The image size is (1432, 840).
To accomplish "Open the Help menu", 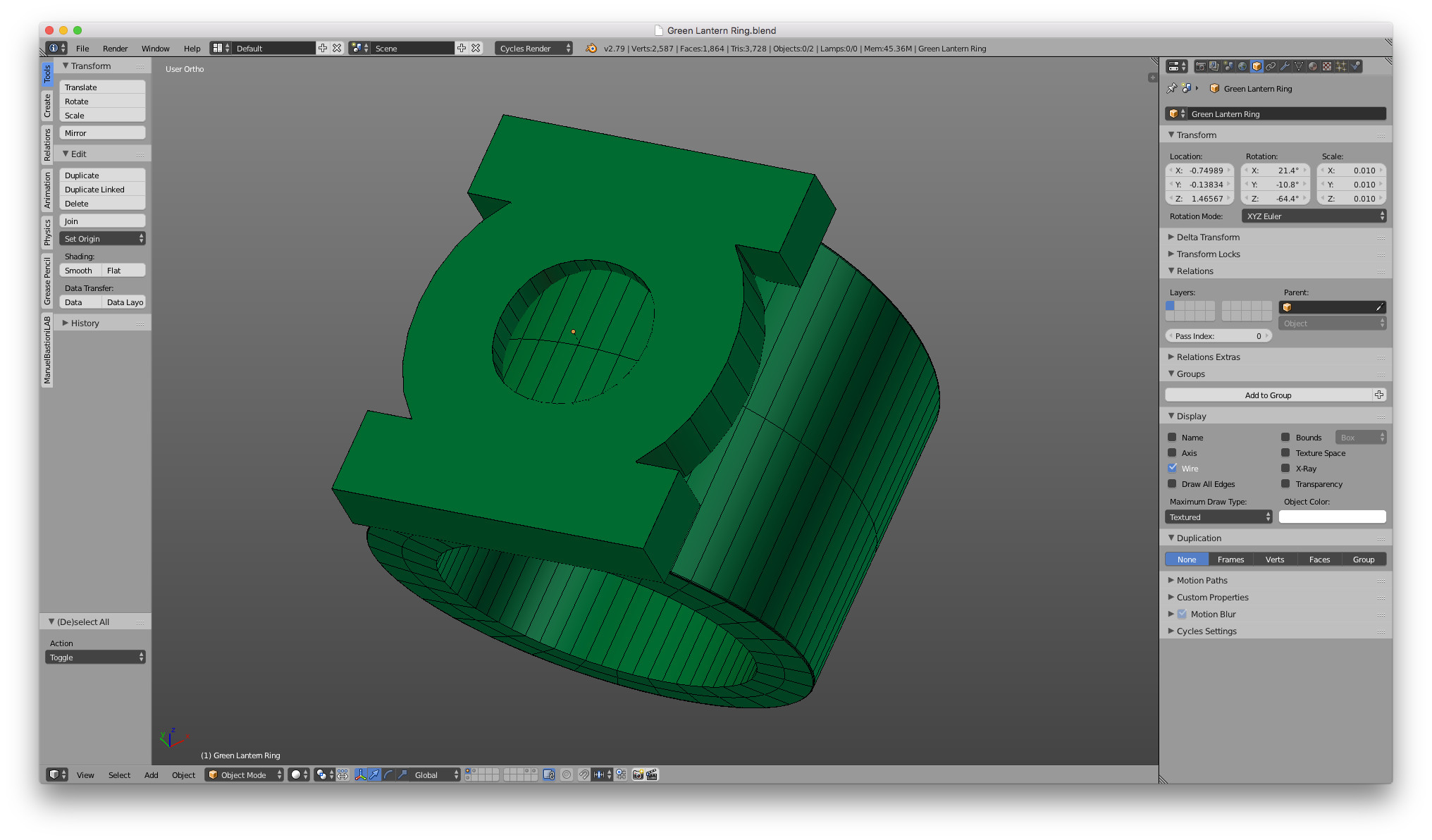I will tap(192, 49).
